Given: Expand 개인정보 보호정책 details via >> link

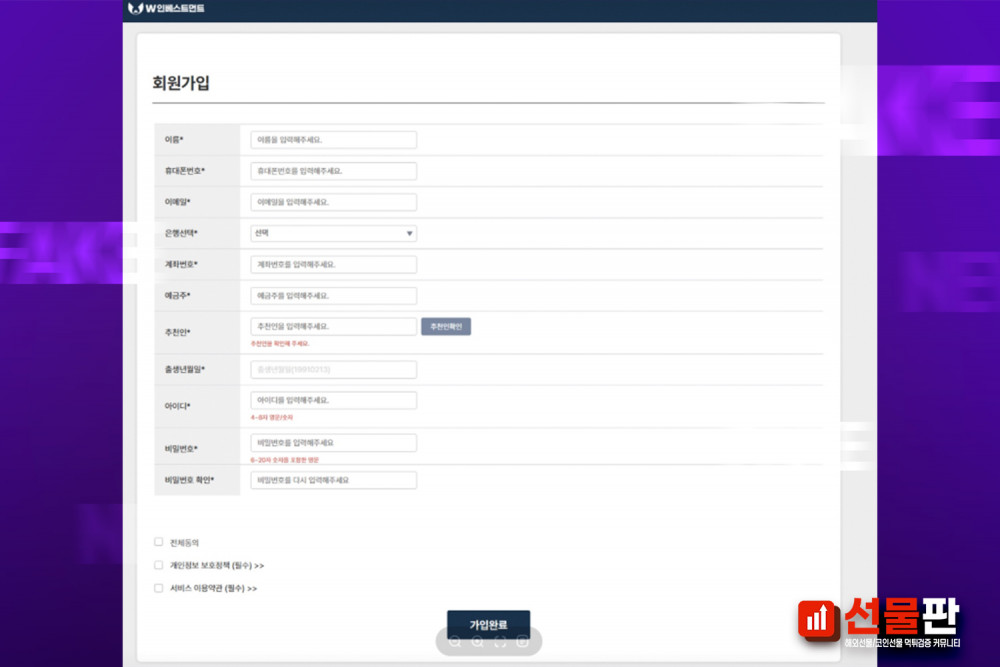Looking at the screenshot, I should click(x=259, y=566).
